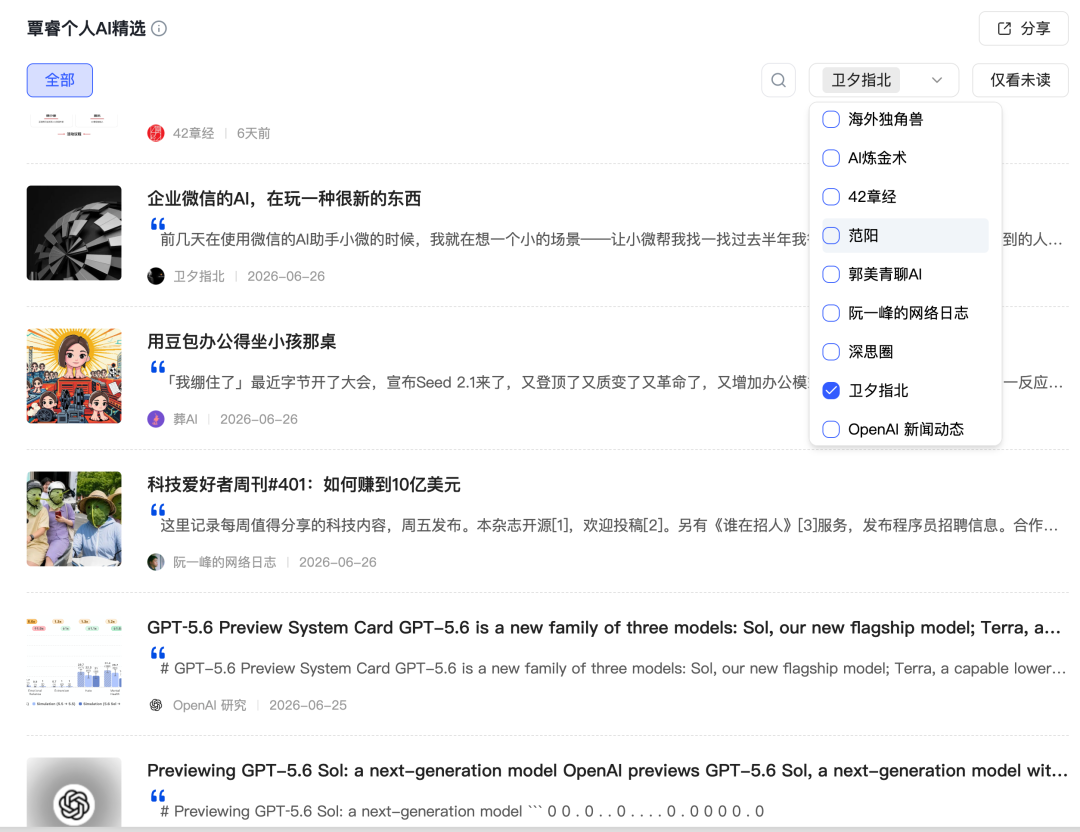The width and height of the screenshot is (1080, 832).
Task: Click the OpenAI 研究 logo avatar
Action: point(156,705)
